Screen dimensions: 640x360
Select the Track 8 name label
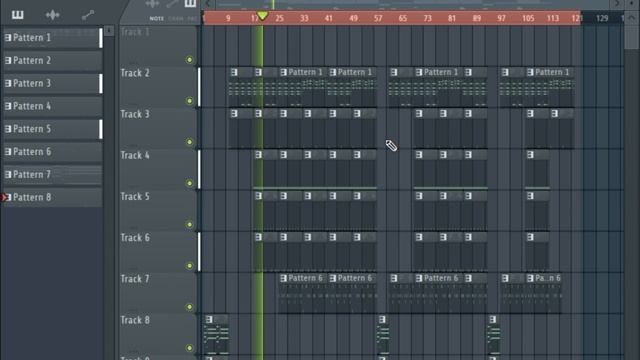pyautogui.click(x=135, y=320)
